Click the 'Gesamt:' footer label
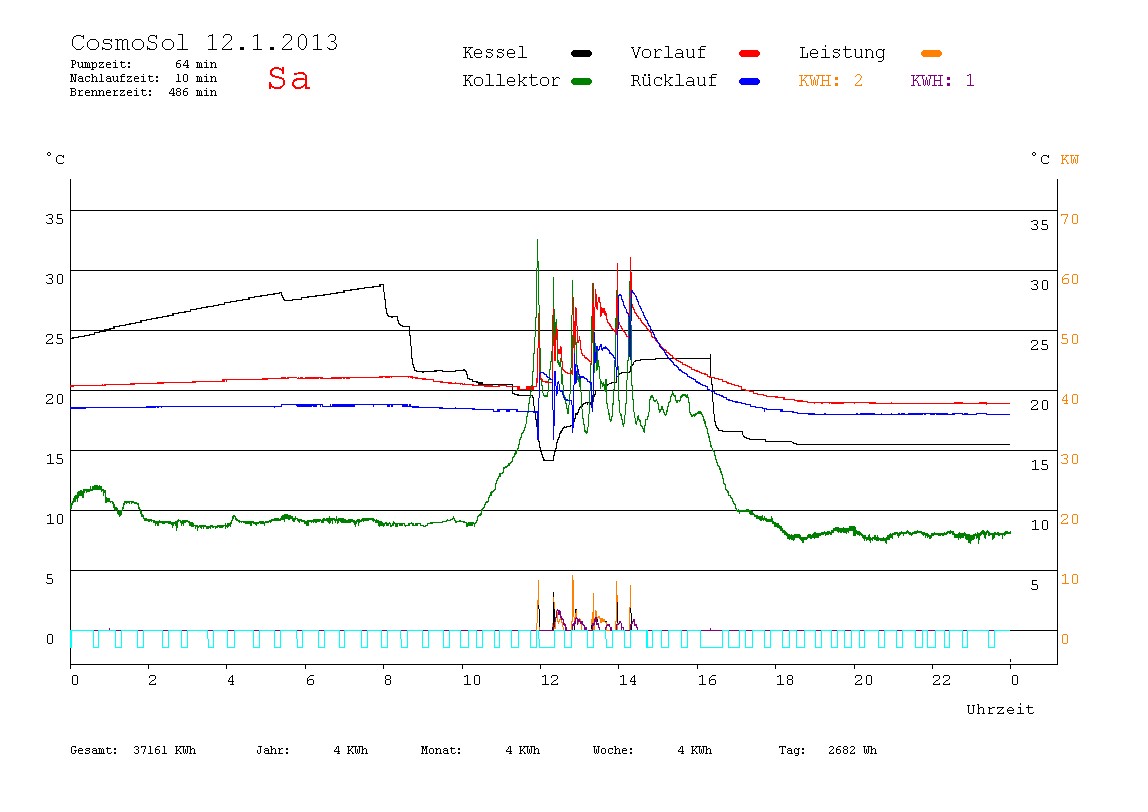 coord(94,750)
